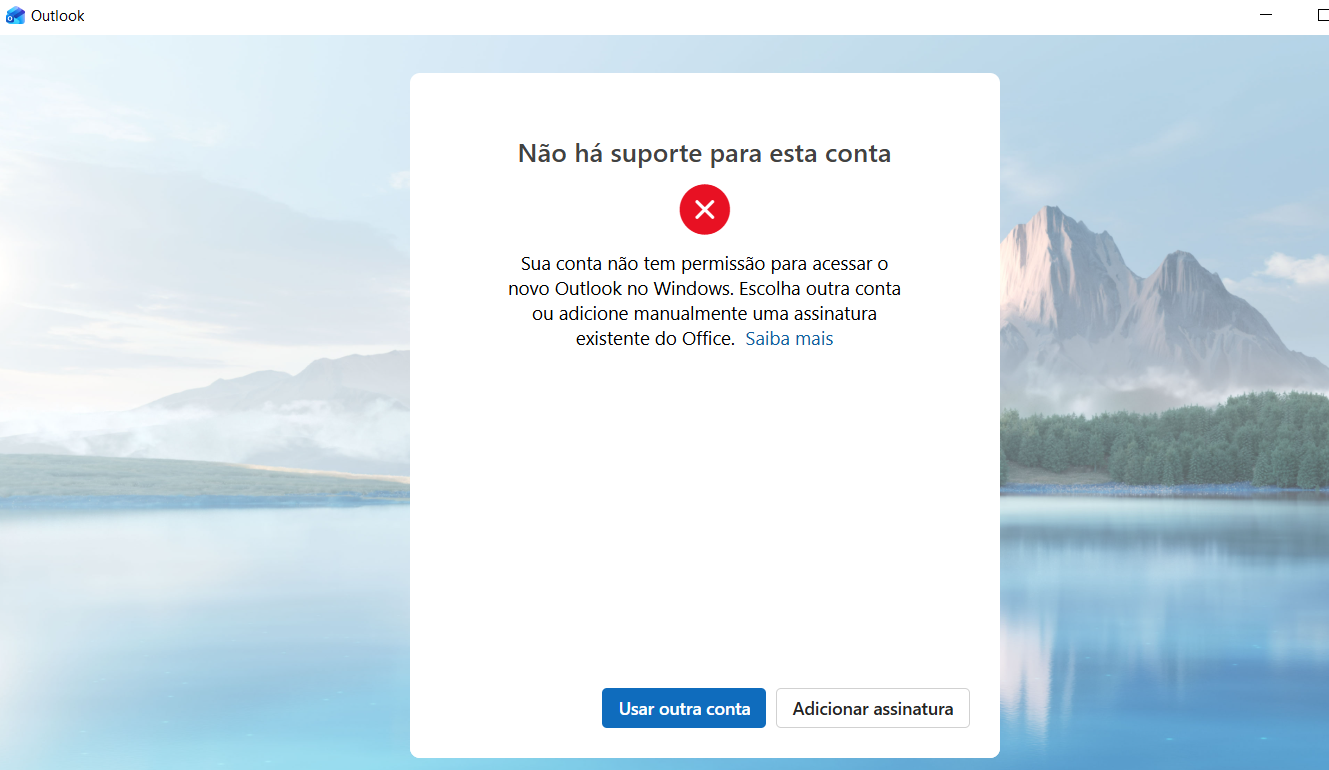Choose the "Adicionar assinatura" button
The height and width of the screenshot is (770, 1329).
tap(872, 708)
